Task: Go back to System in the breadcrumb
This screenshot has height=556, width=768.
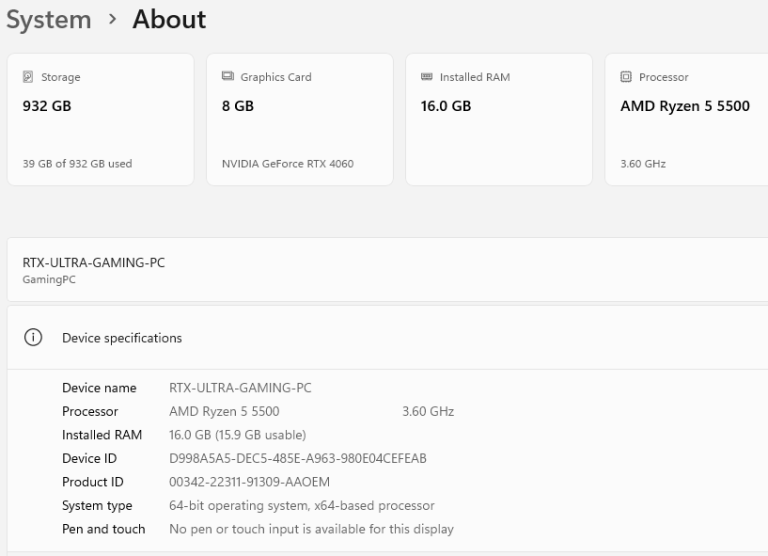Action: [48, 19]
